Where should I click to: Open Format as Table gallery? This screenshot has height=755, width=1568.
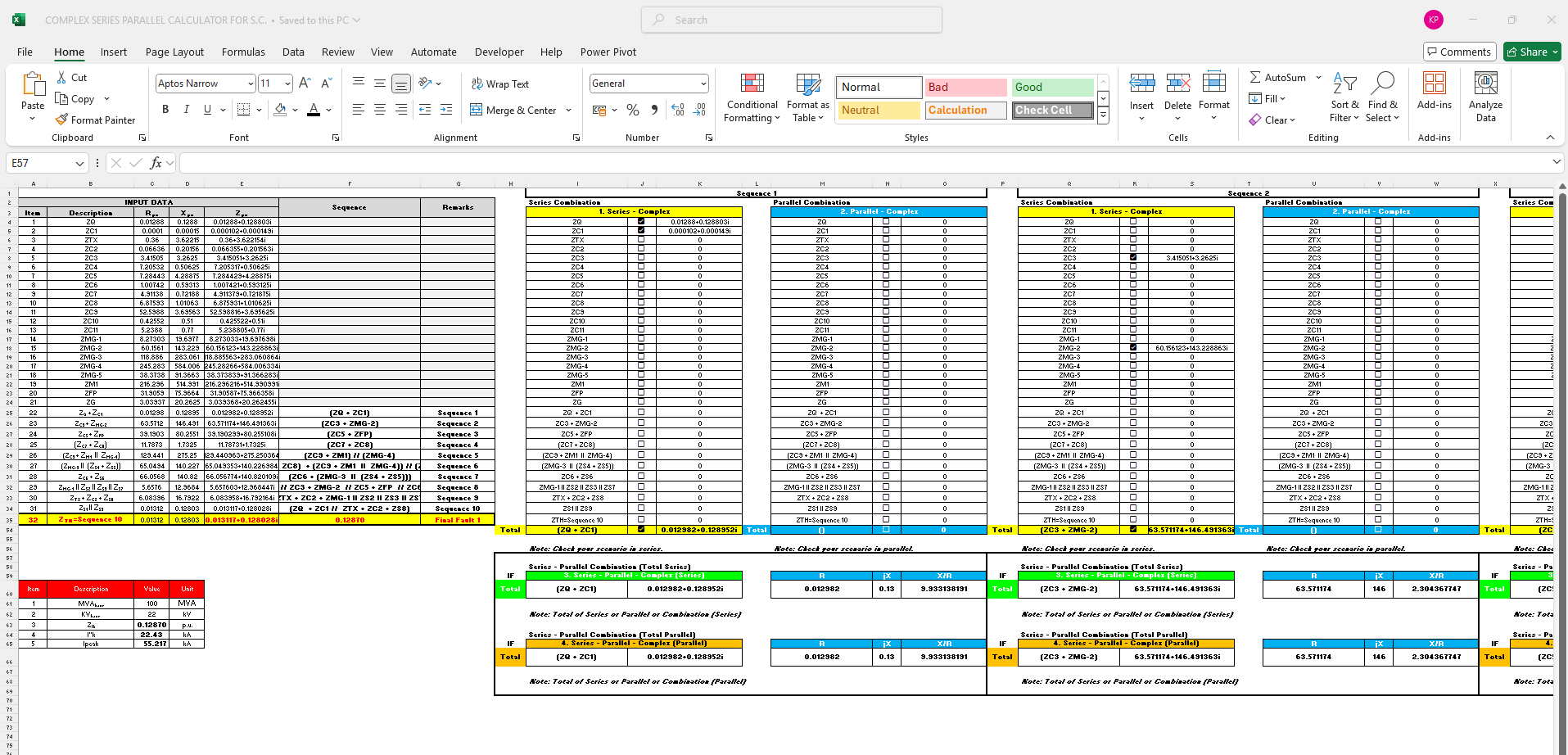807,97
